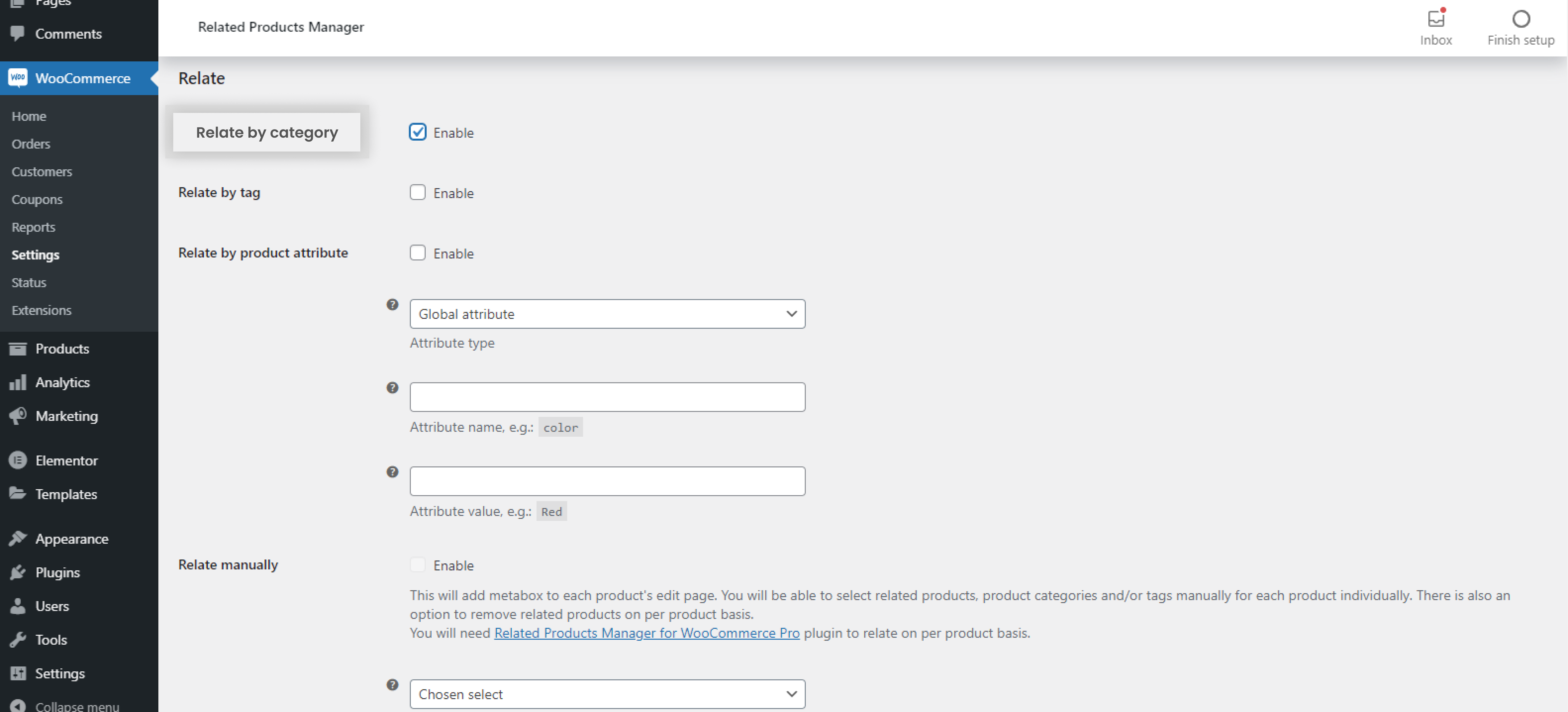Click the Analytics menu label
Screen dimensions: 1568x712
tap(63, 382)
